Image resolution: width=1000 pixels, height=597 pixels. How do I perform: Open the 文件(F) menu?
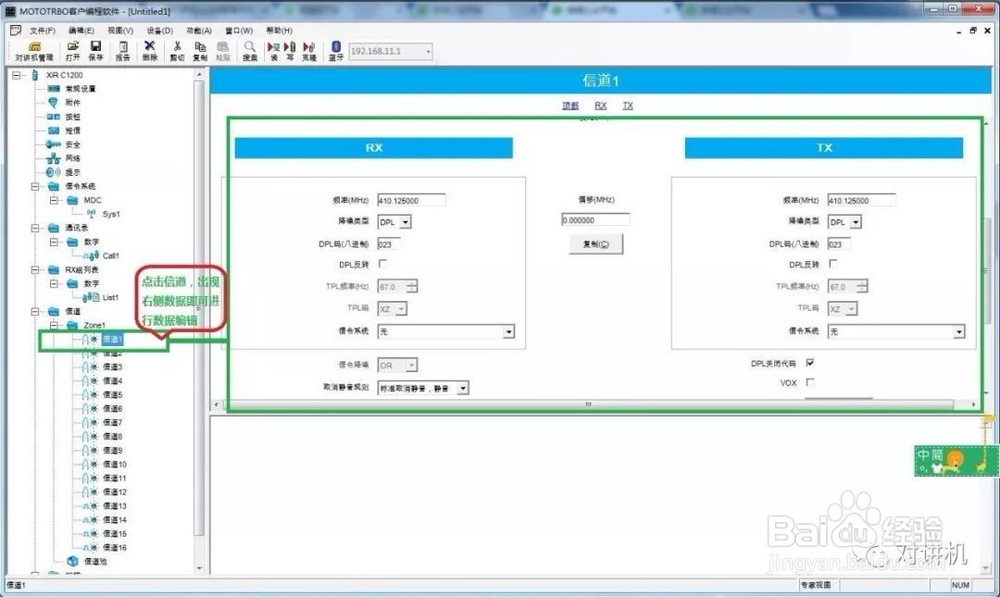pyautogui.click(x=43, y=31)
